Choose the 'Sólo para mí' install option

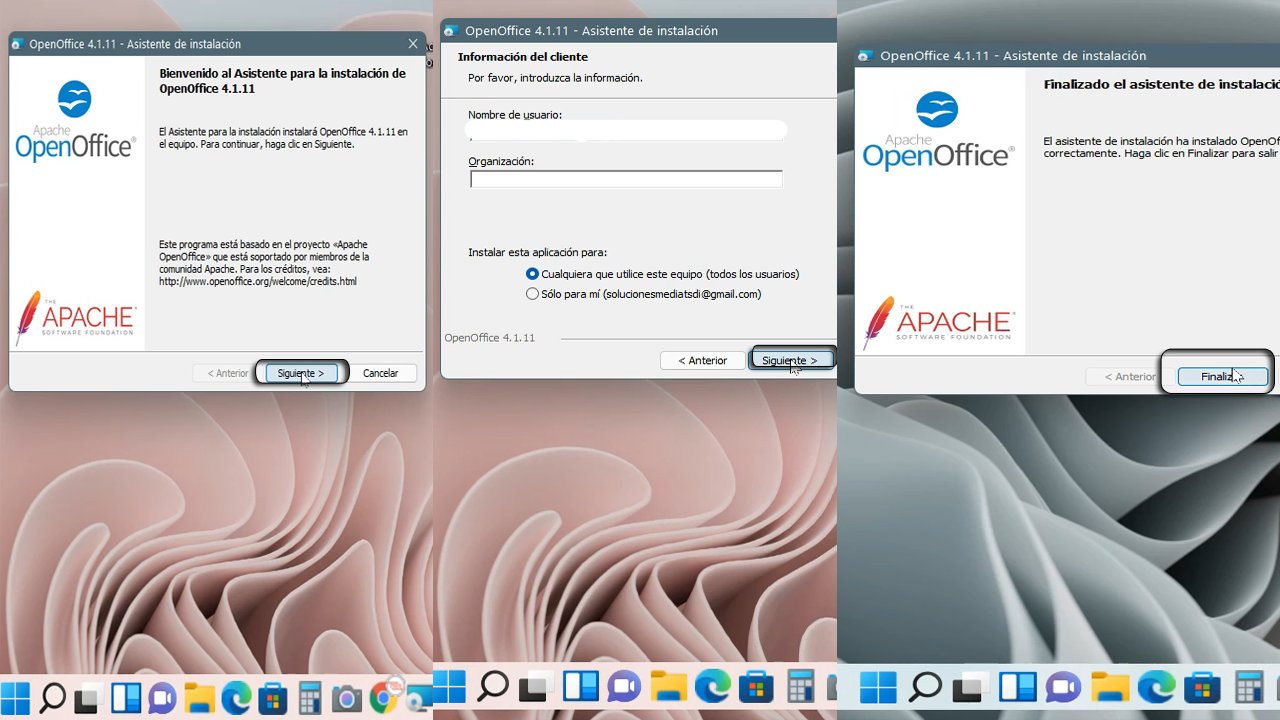pos(532,293)
